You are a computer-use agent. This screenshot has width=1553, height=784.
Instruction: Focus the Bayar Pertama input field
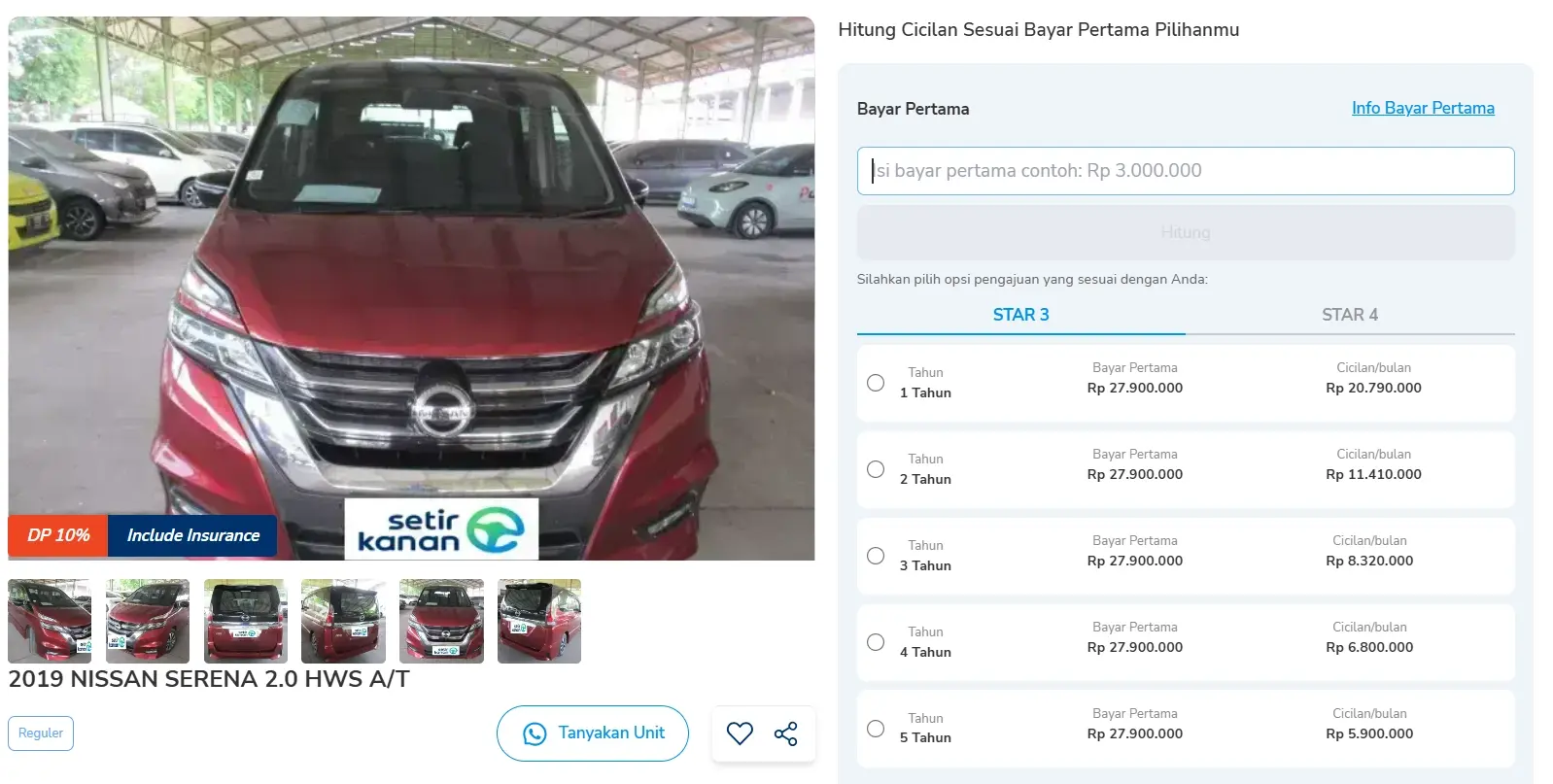click(1185, 171)
